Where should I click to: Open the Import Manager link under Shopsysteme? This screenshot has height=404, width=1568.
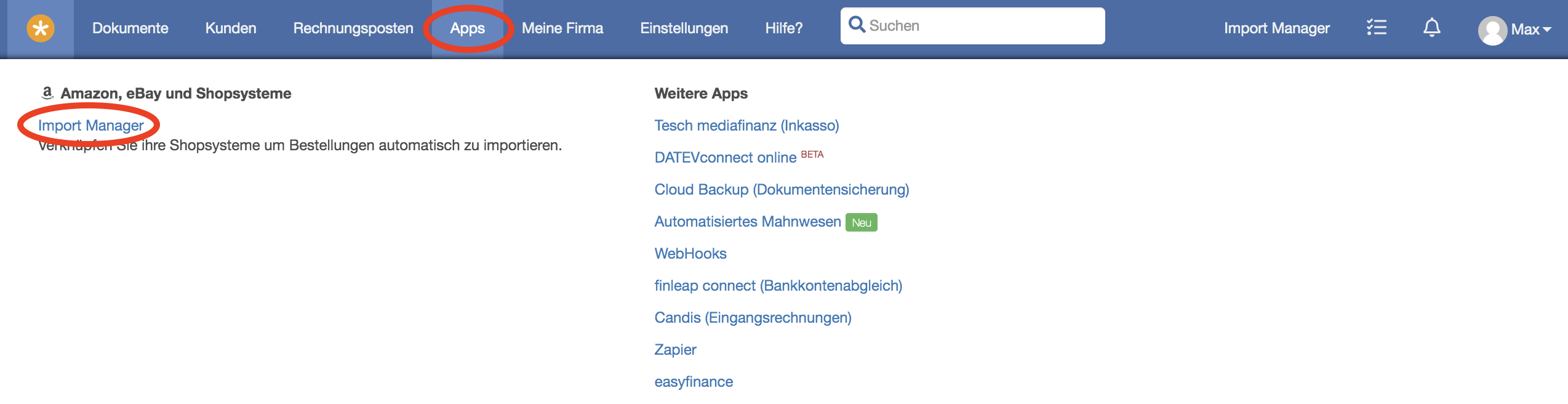coord(90,126)
